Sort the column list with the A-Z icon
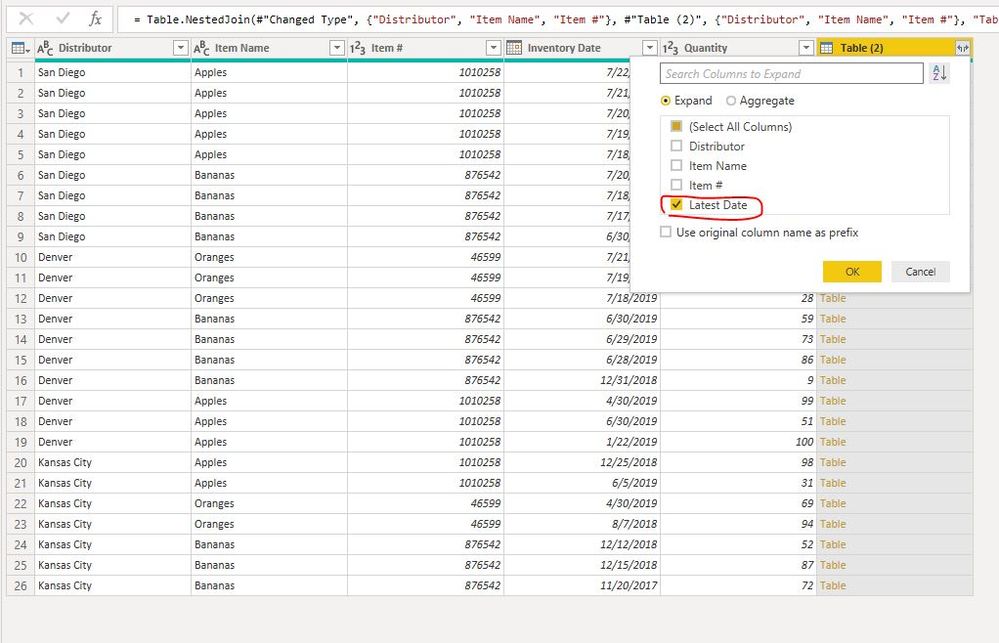The width and height of the screenshot is (999, 643). pyautogui.click(x=939, y=73)
